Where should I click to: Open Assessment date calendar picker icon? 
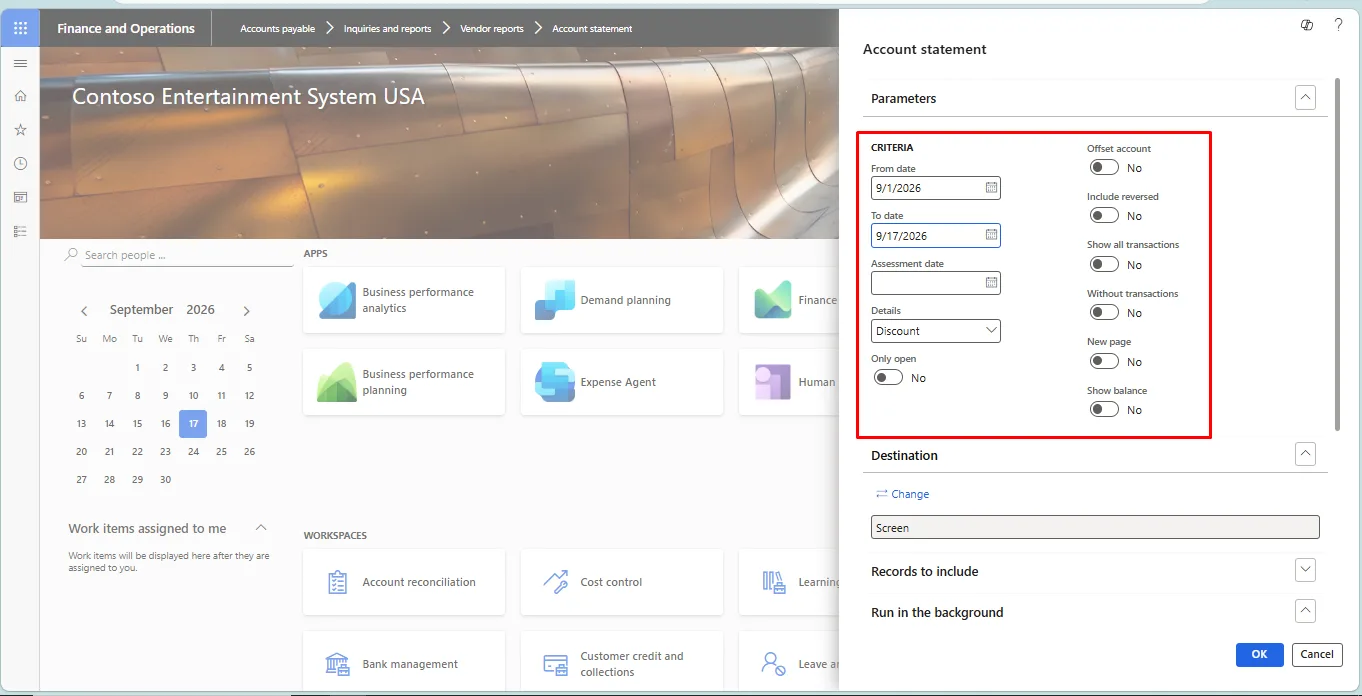coord(991,283)
